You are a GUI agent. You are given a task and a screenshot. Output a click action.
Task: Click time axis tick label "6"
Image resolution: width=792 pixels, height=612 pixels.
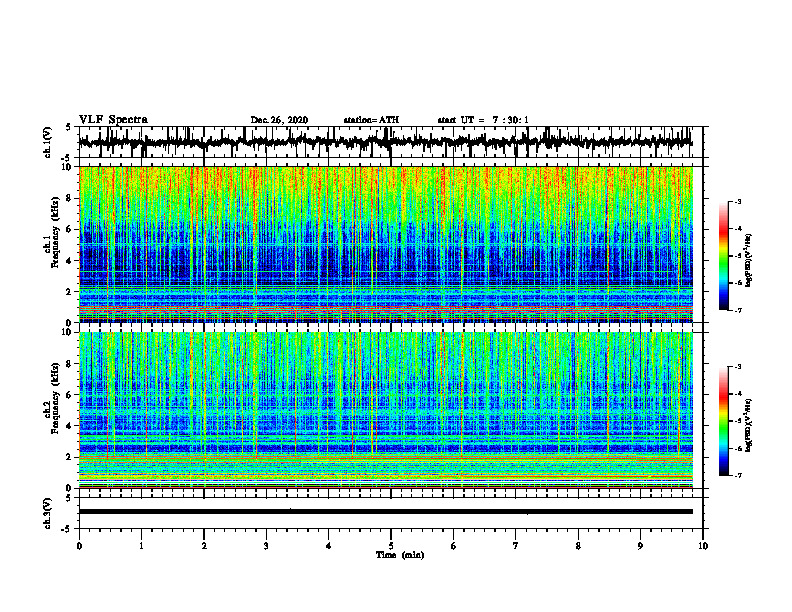(453, 546)
